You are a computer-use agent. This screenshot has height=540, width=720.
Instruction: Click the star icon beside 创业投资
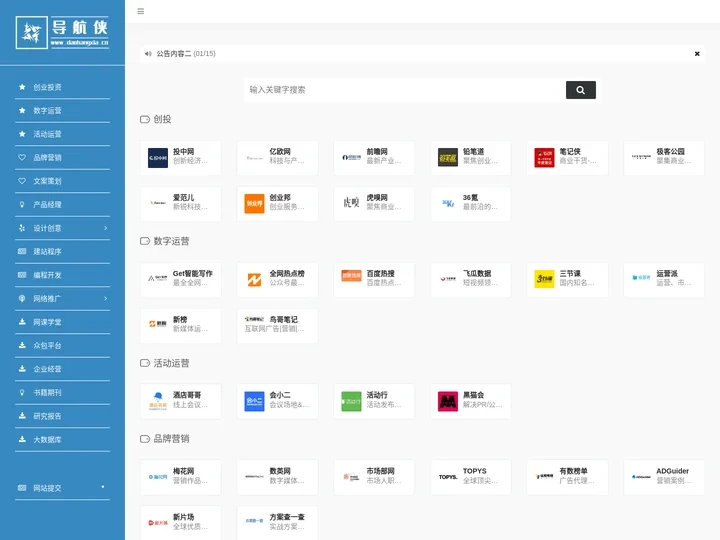coord(22,87)
